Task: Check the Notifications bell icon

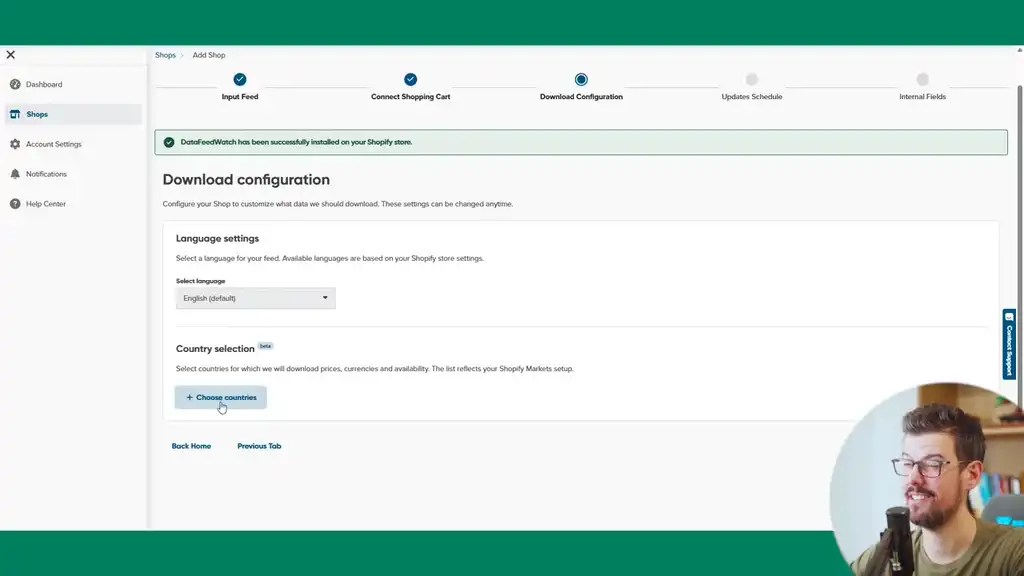Action: pos(14,174)
